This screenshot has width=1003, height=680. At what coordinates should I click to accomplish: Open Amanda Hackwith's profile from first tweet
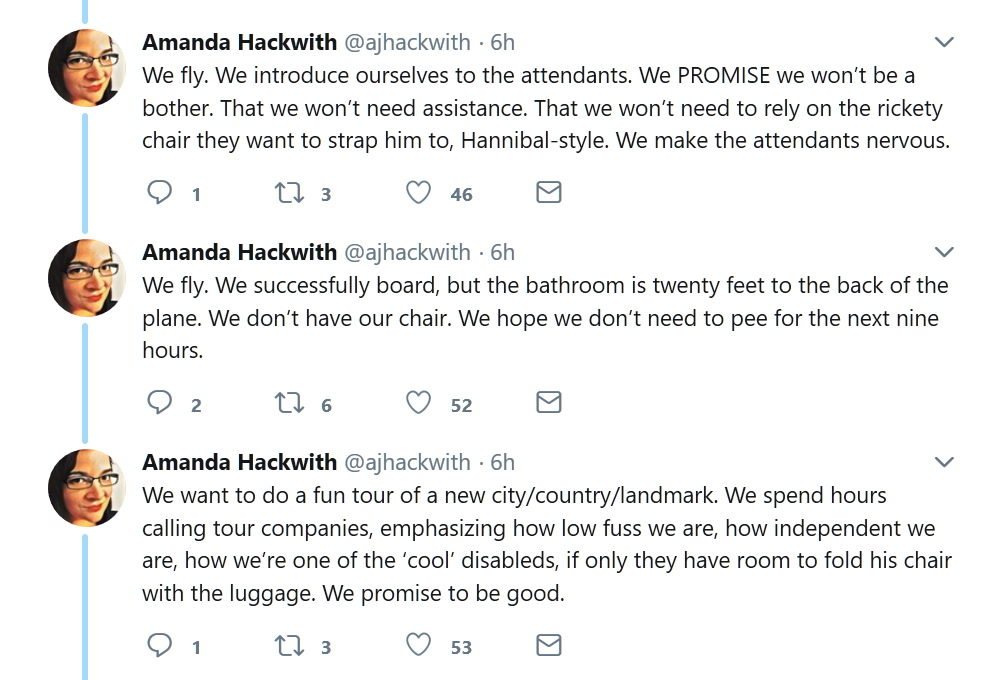[240, 42]
